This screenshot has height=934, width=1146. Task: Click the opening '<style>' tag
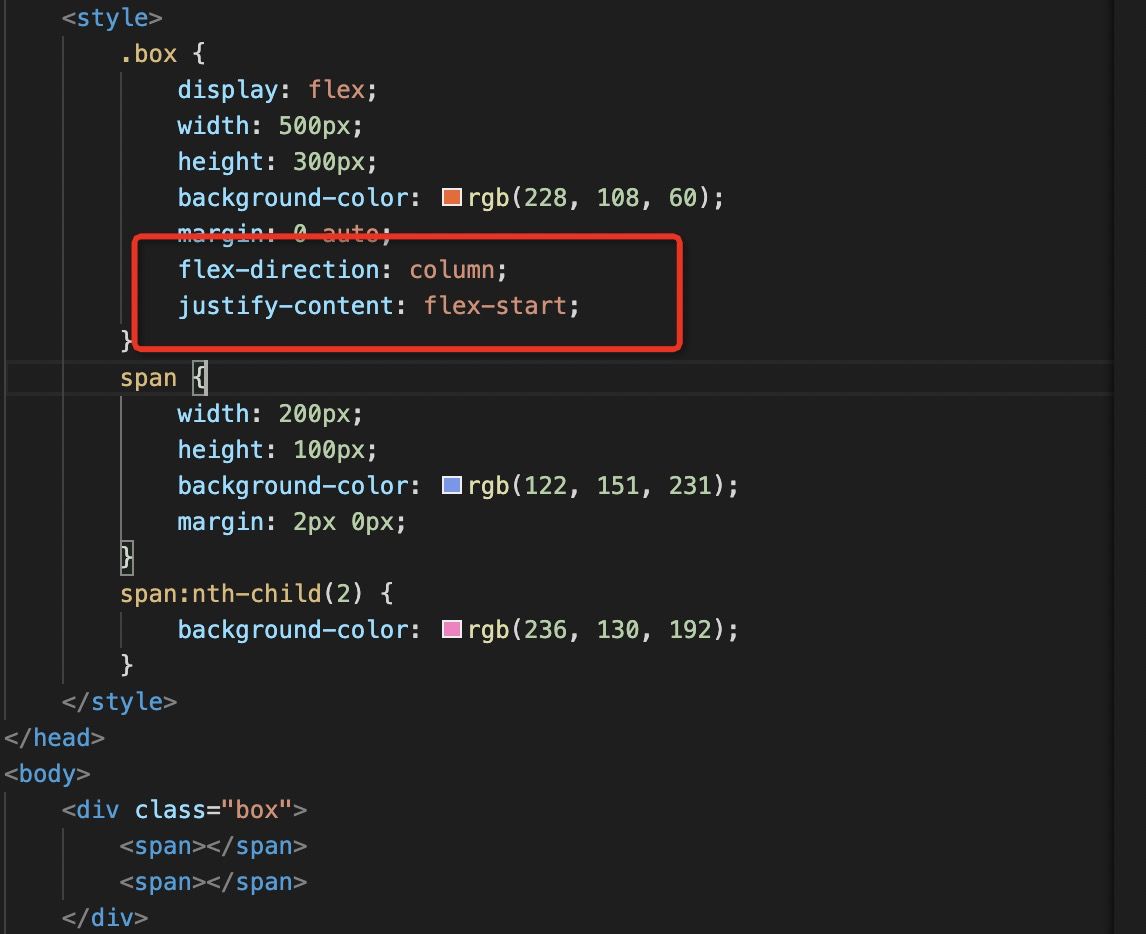tap(112, 18)
